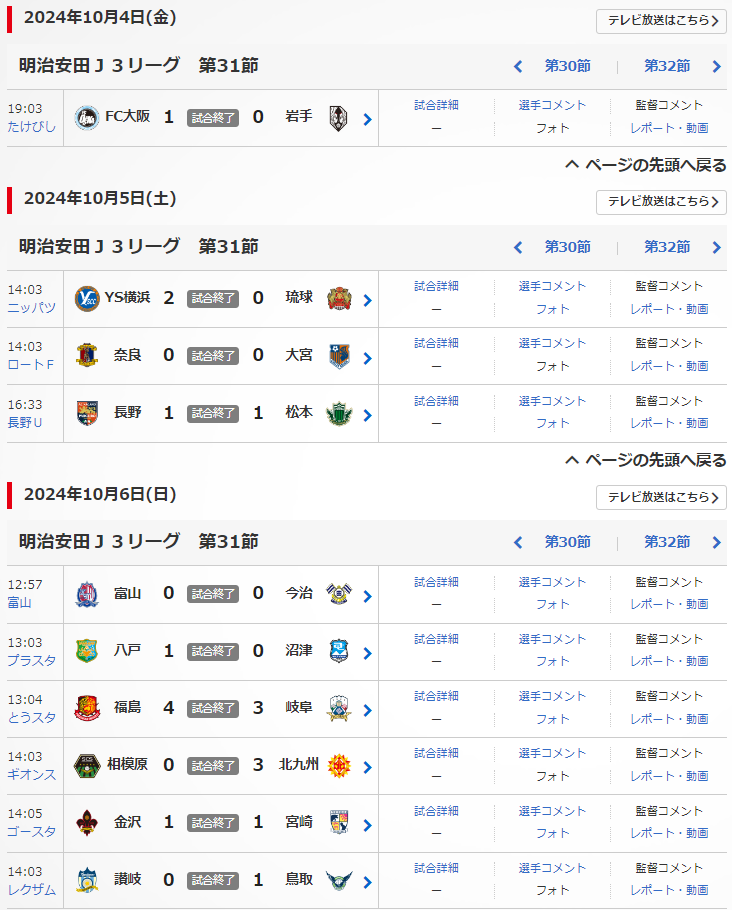Expand match arrow for 讃岐 vs 鳥取
Screen dimensions: 732x910
pos(367,882)
